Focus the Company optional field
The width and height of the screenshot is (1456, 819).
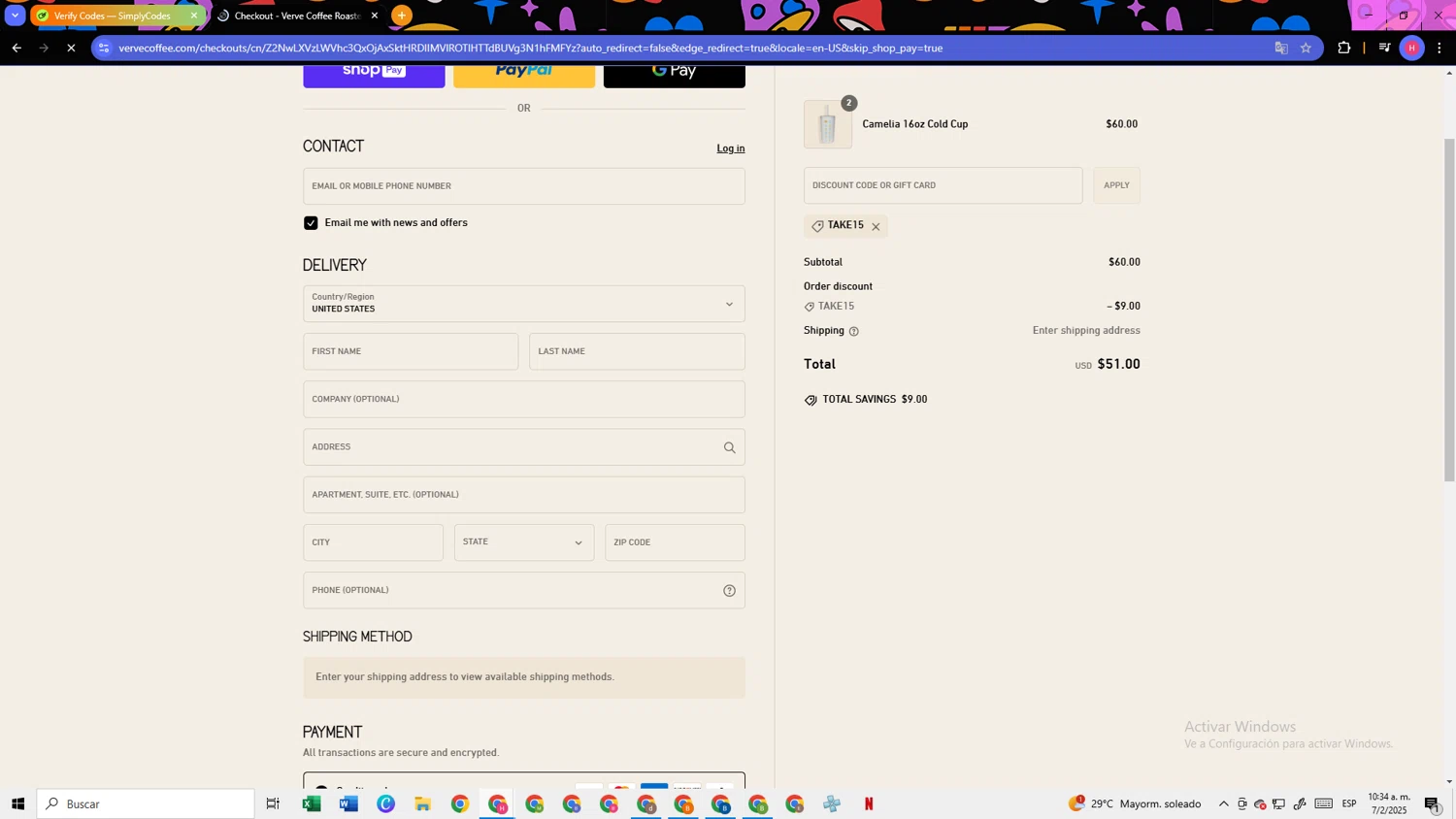tap(524, 399)
